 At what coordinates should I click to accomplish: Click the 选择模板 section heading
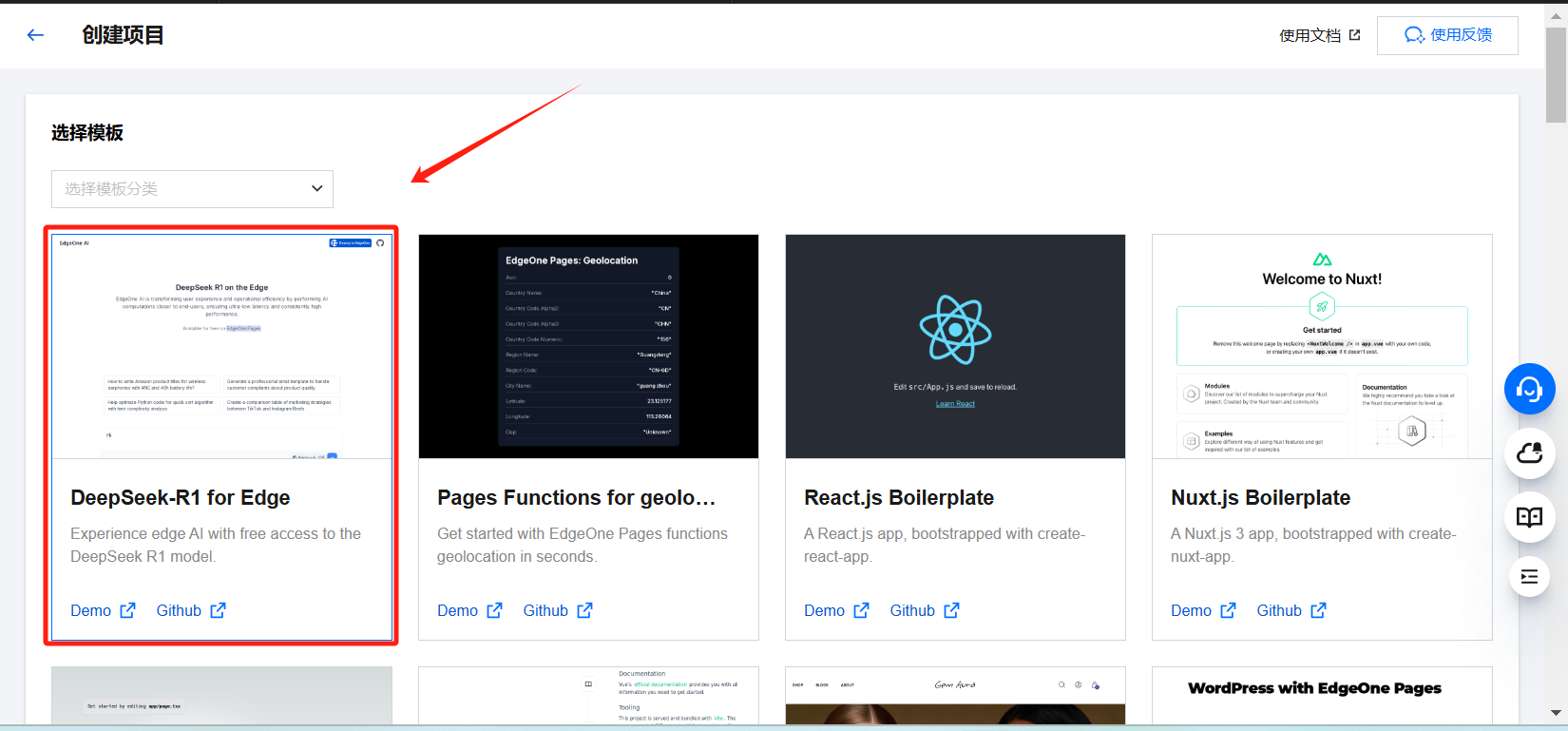(87, 133)
